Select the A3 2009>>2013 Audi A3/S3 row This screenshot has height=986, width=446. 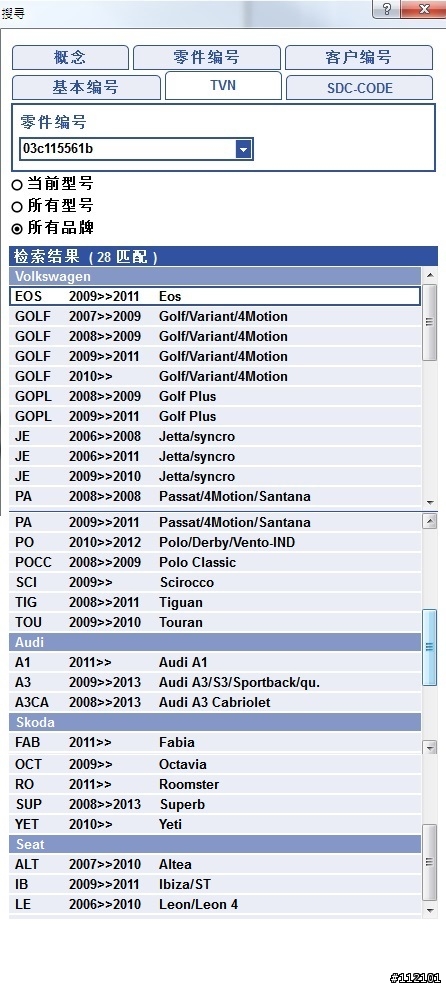[x=215, y=682]
